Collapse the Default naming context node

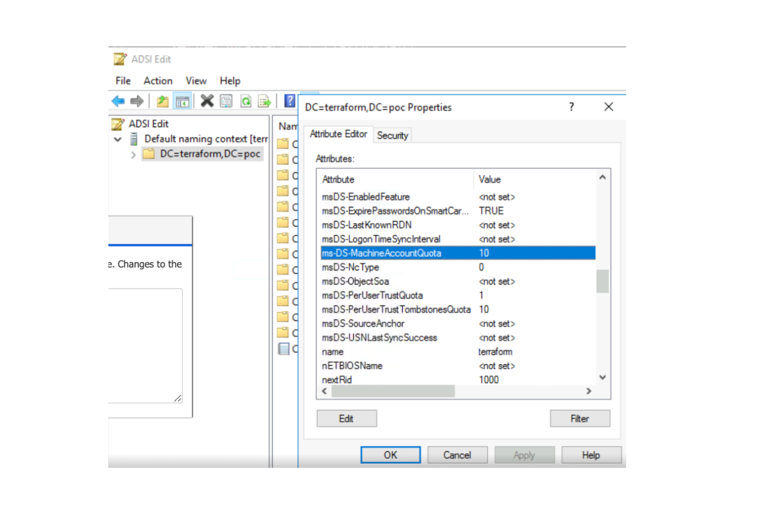coord(118,139)
